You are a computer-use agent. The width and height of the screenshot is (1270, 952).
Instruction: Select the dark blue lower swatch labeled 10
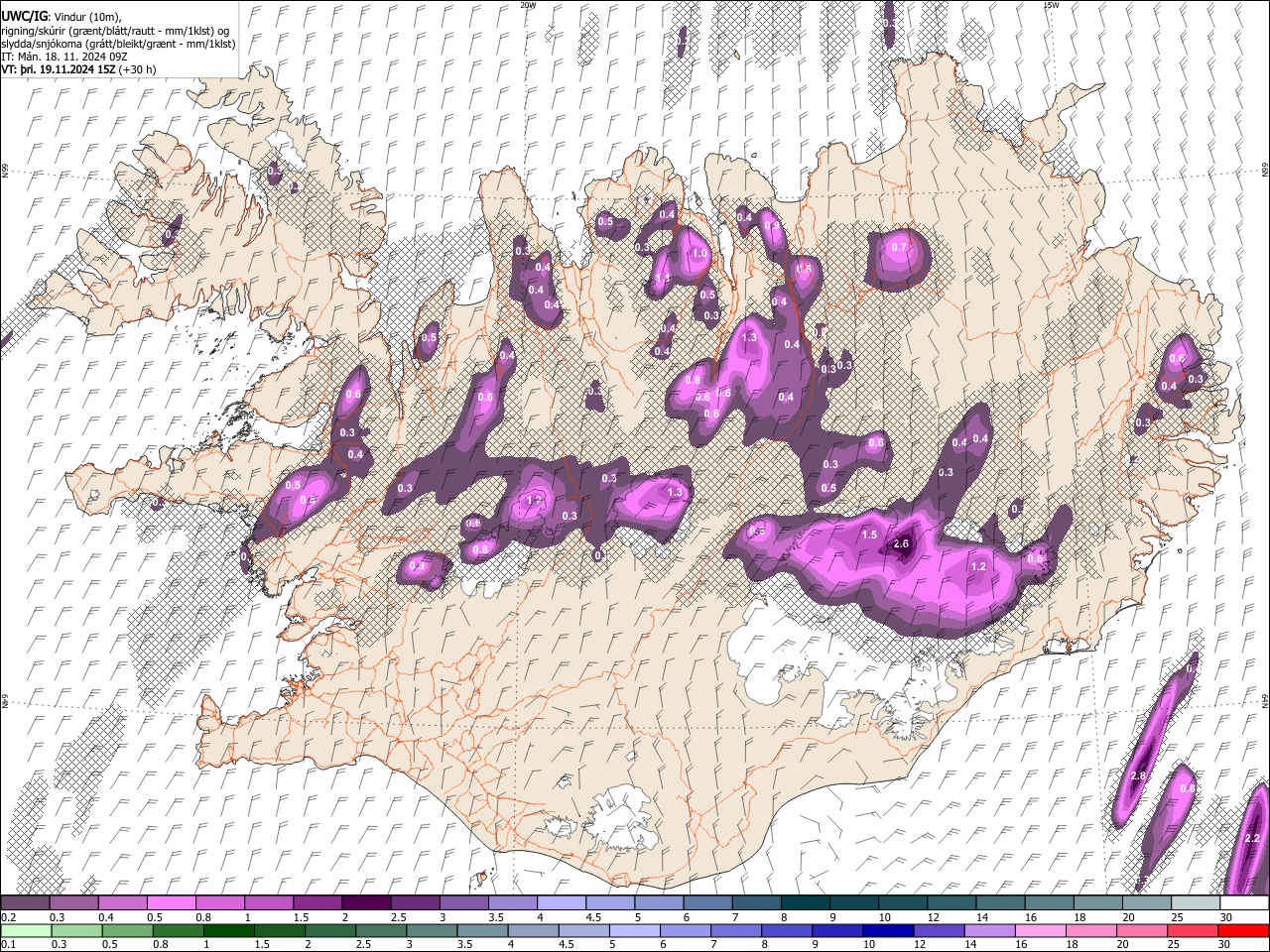pyautogui.click(x=887, y=930)
